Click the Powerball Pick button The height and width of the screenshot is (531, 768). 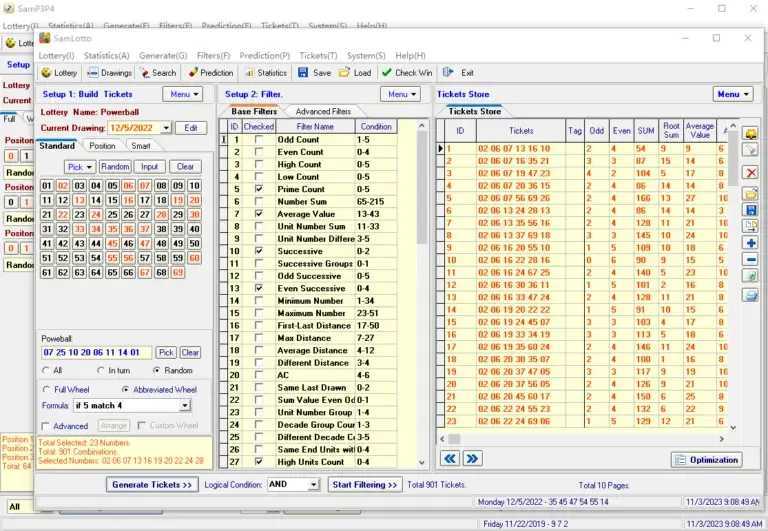166,353
